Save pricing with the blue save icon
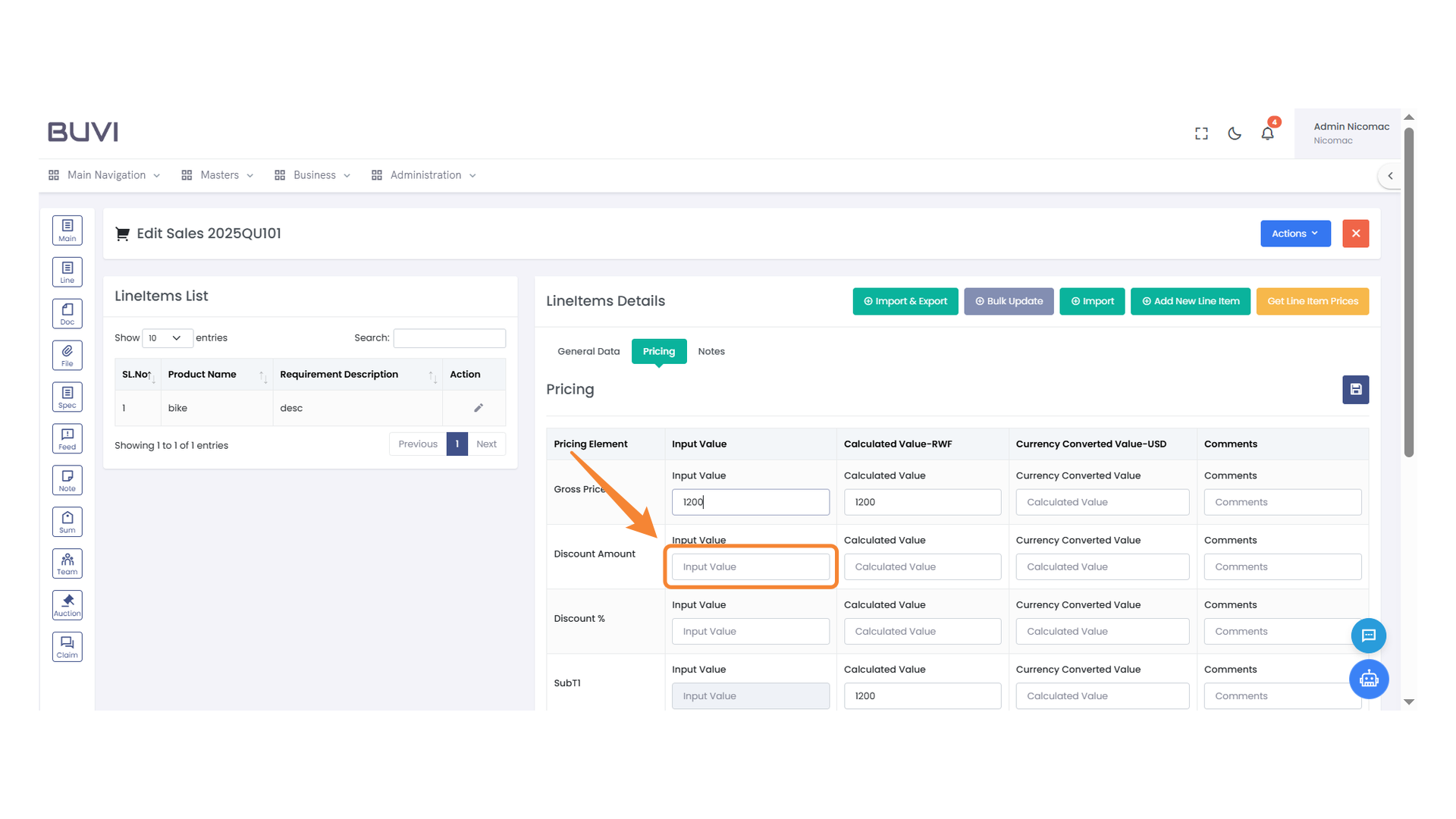Image resolution: width=1456 pixels, height=819 pixels. pos(1355,389)
